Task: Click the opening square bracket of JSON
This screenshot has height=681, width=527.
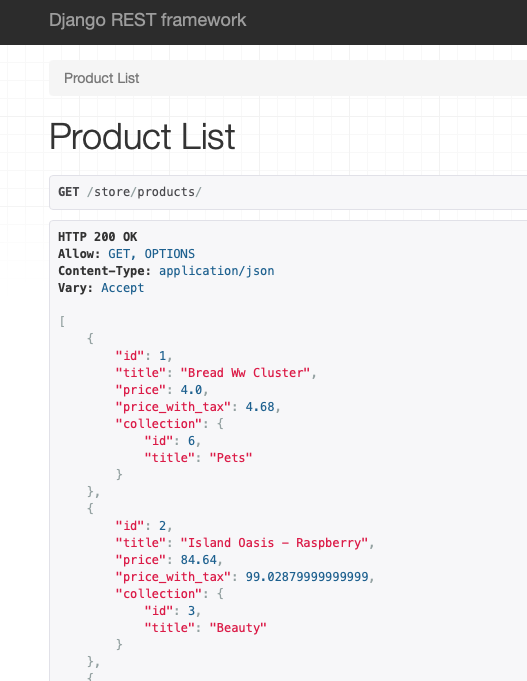Action: [x=62, y=321]
